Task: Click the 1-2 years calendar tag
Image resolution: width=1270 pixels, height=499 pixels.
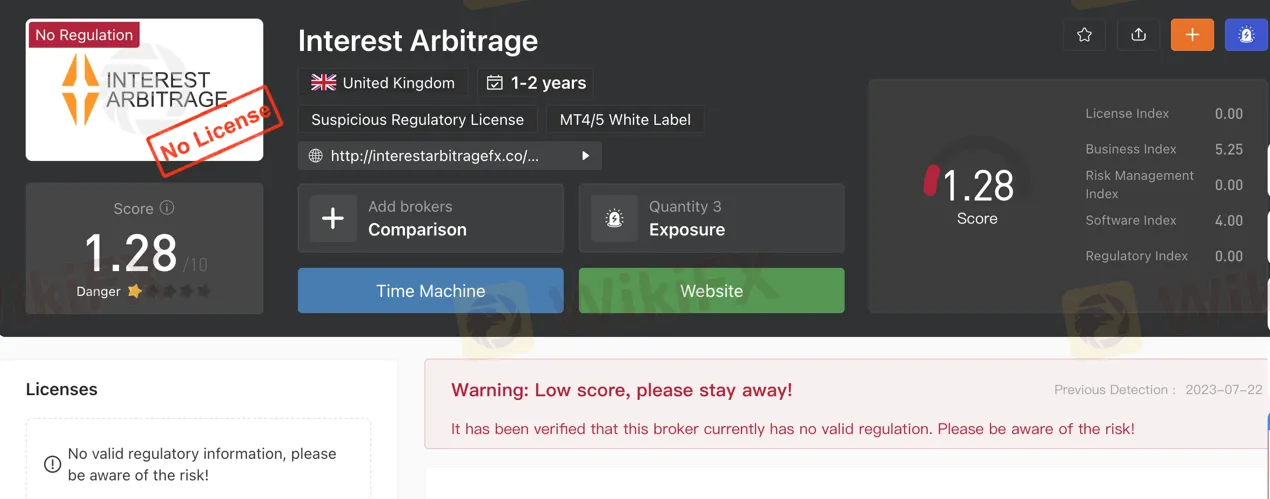Action: click(x=535, y=83)
